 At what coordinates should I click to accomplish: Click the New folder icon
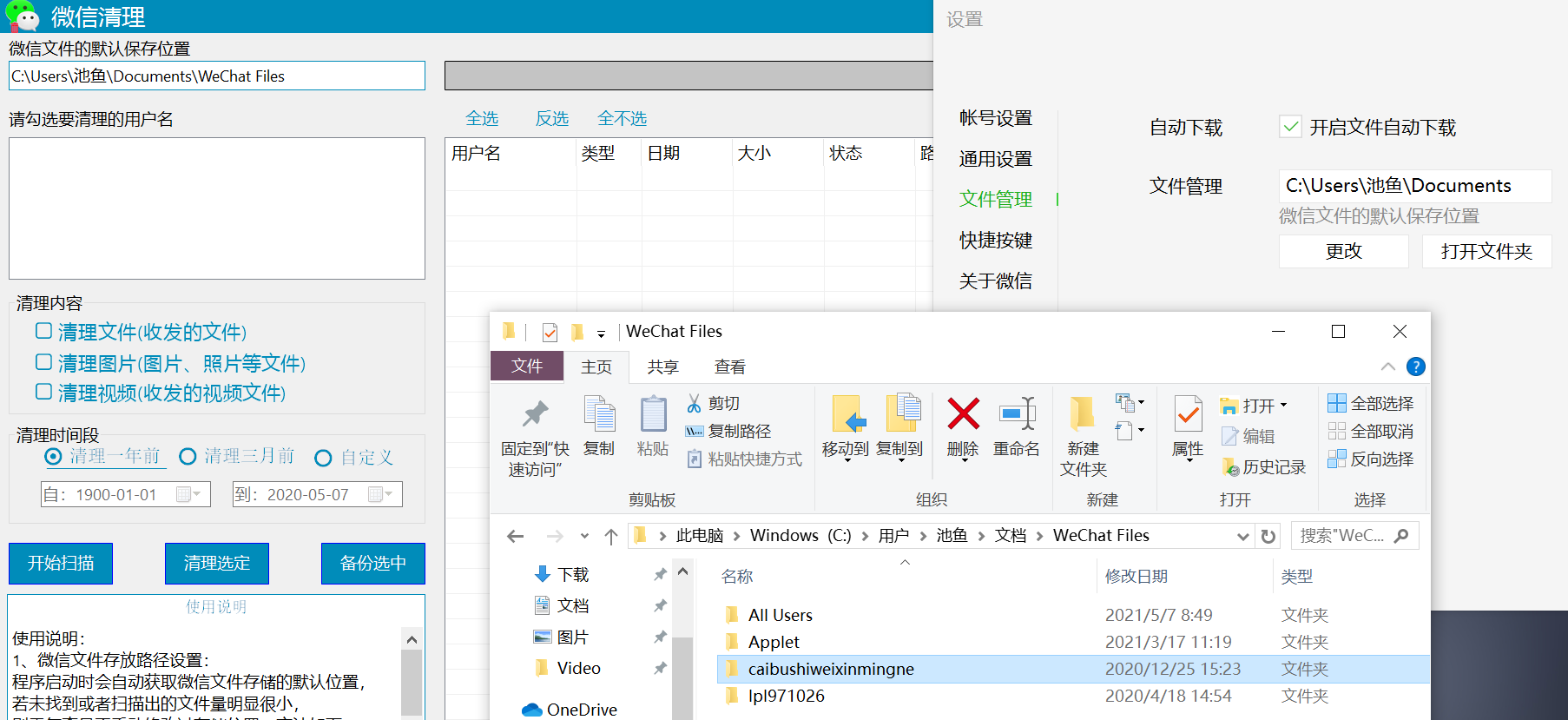1083,415
